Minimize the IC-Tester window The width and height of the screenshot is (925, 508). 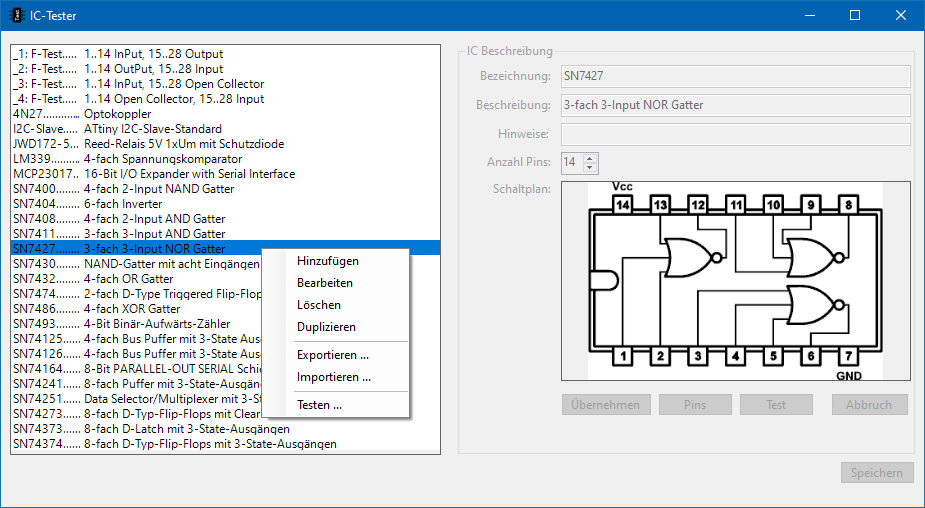809,15
